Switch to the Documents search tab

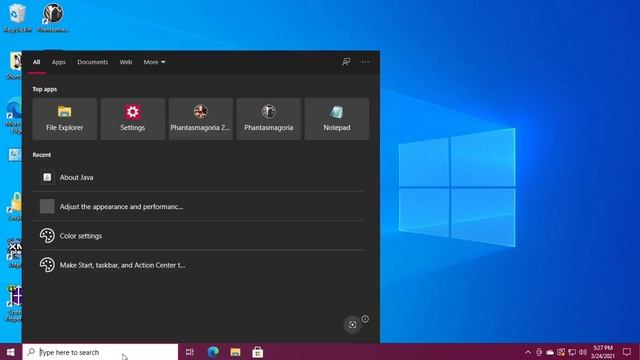click(x=93, y=62)
